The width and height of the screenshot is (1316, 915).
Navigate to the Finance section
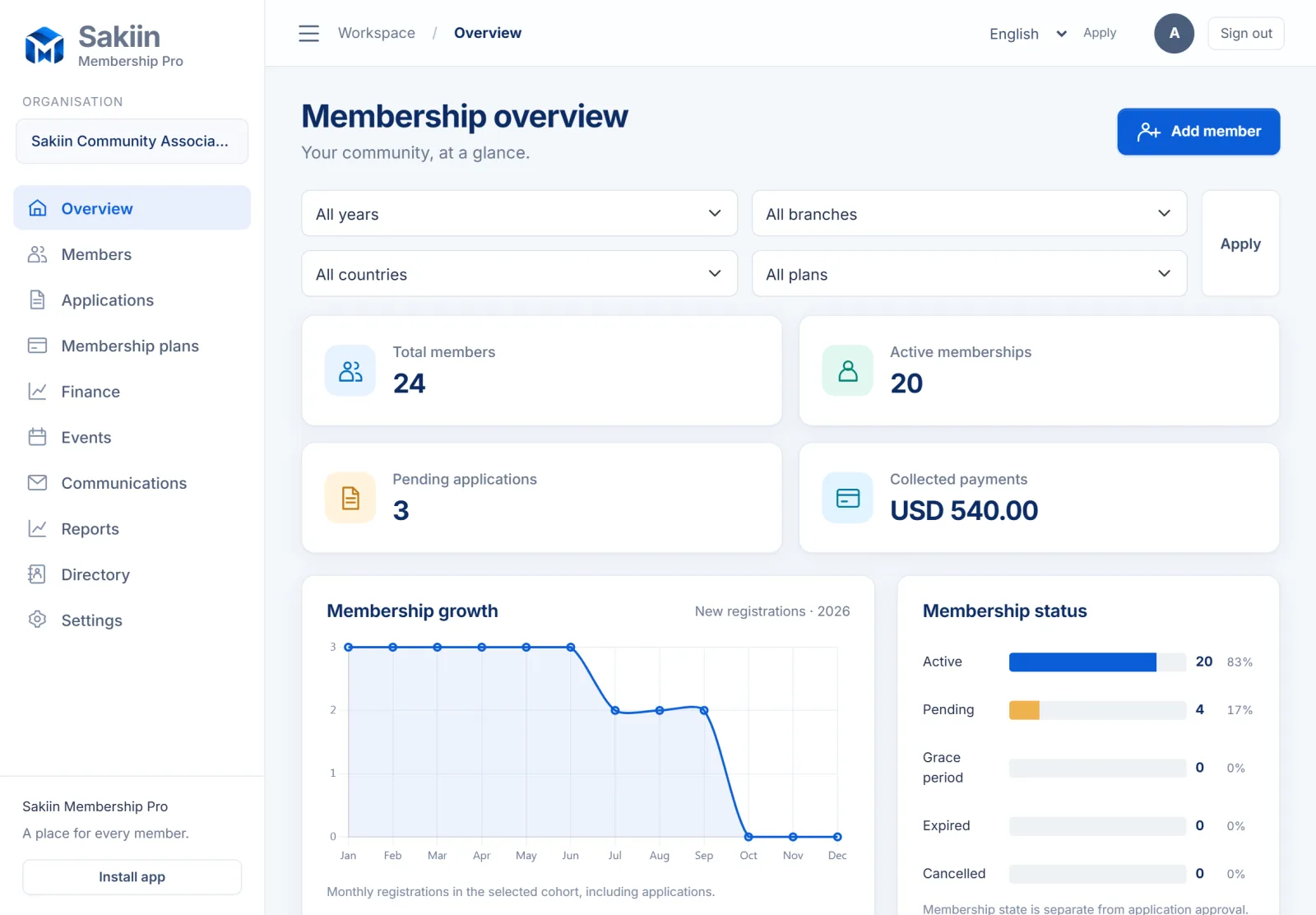pos(132,391)
